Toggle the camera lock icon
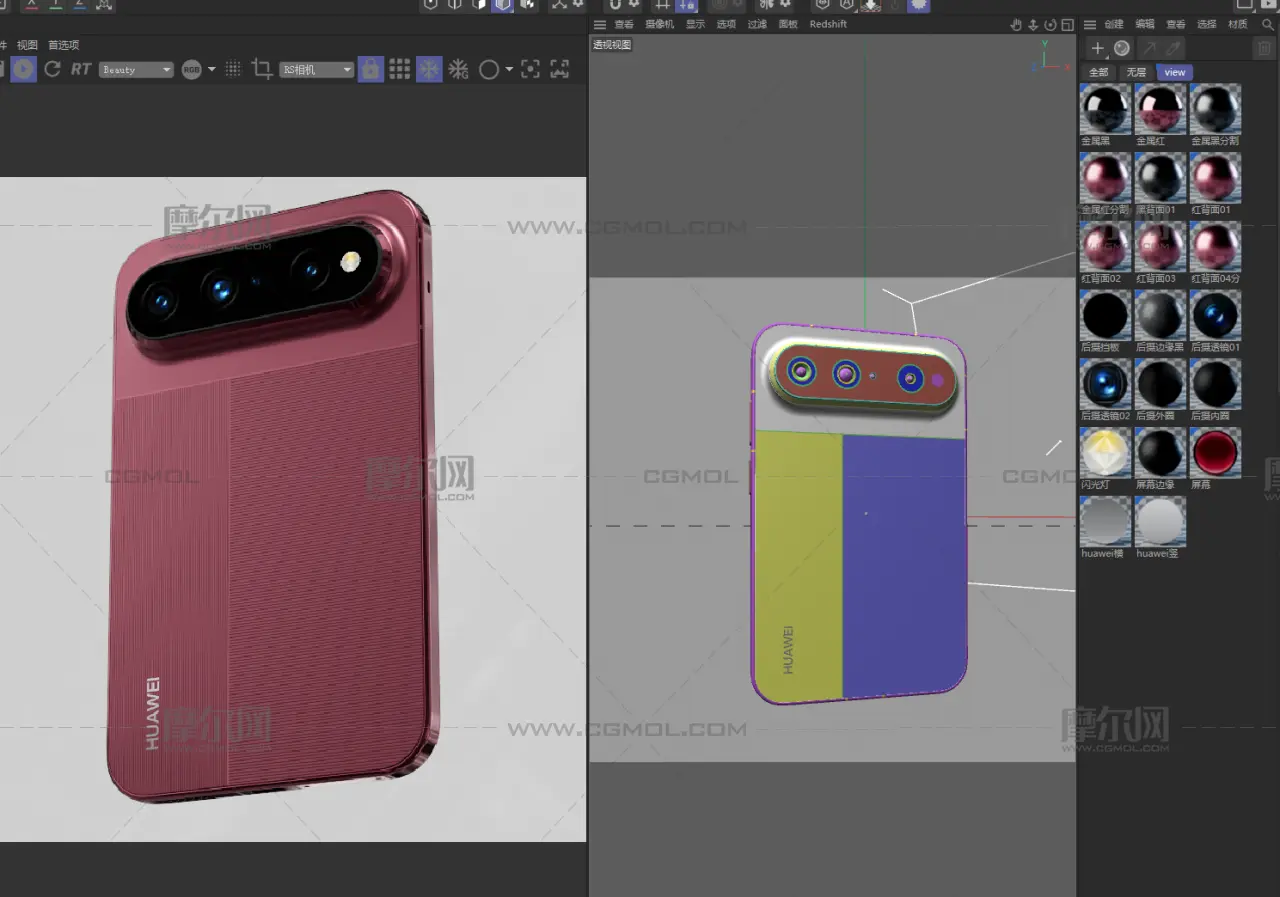This screenshot has width=1280, height=897. pyautogui.click(x=370, y=69)
